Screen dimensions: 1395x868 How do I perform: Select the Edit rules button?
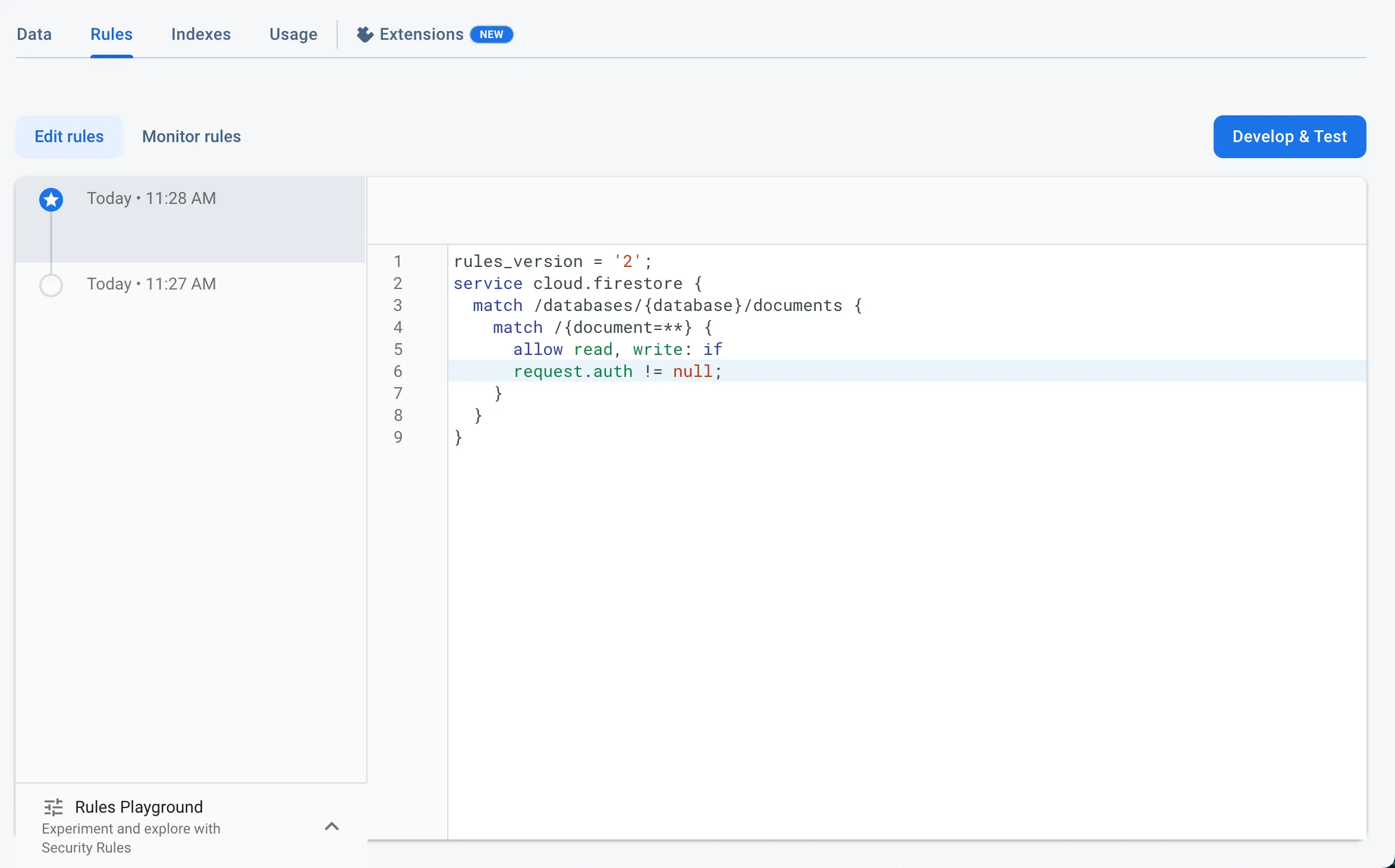[69, 137]
